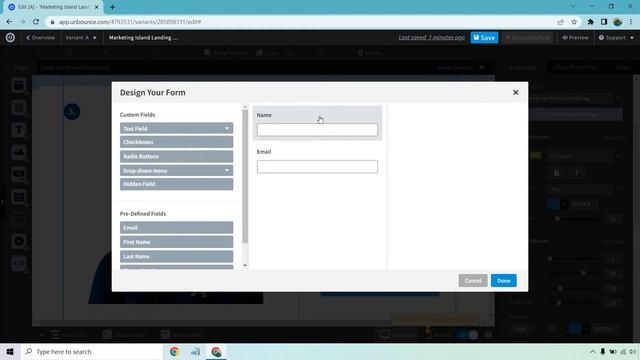This screenshot has width=640, height=360.
Task: Open the active Chrome taskbar icon
Action: coord(216,351)
